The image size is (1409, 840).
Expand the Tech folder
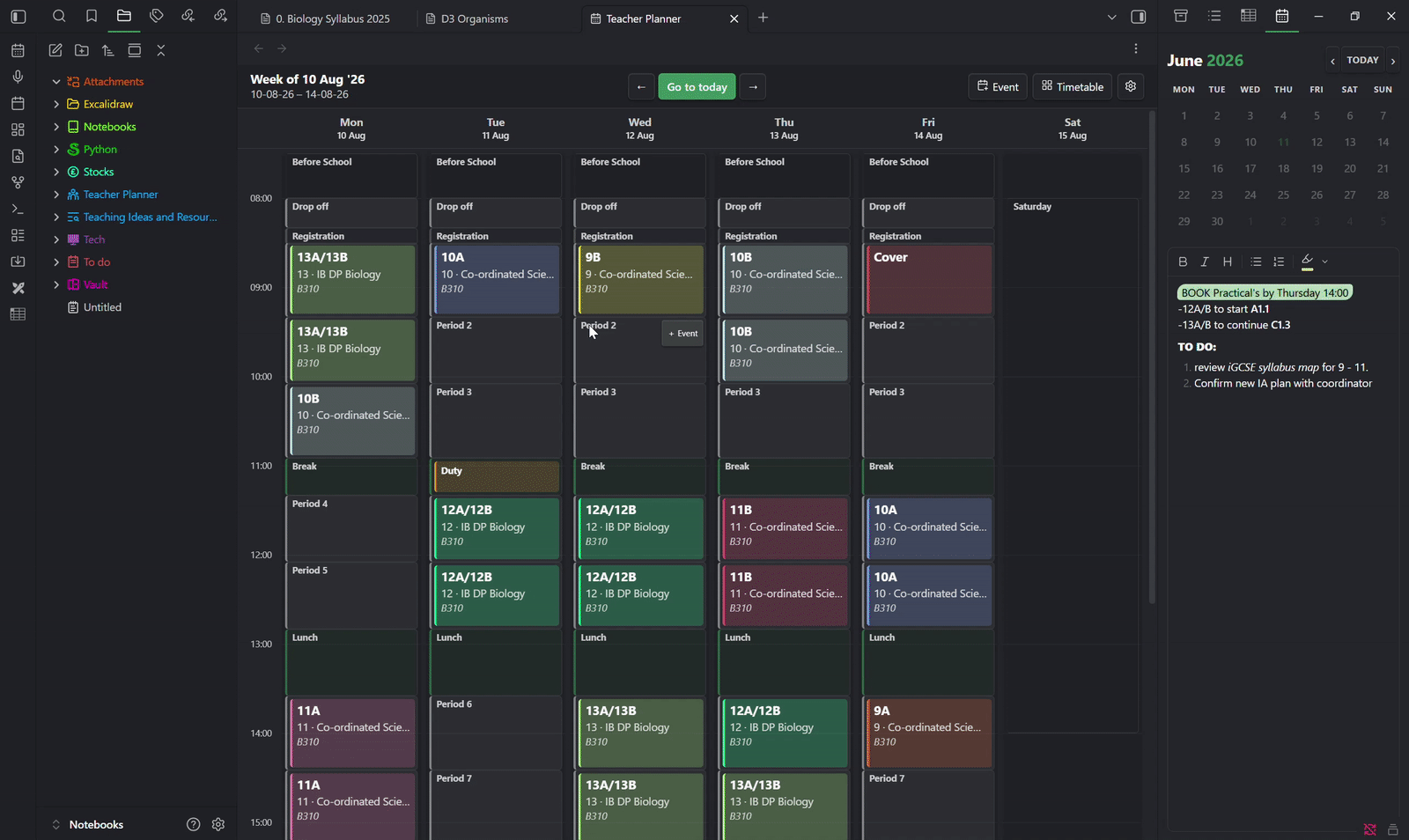(56, 239)
